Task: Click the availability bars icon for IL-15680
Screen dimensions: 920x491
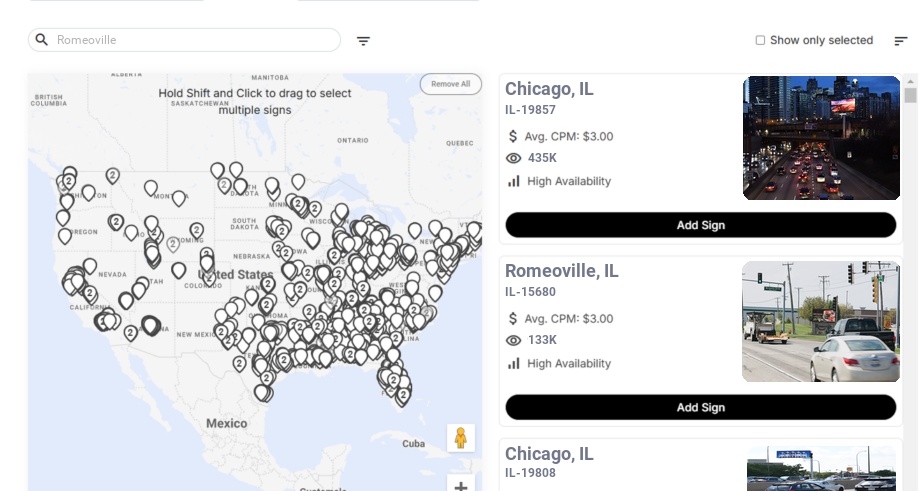Action: point(513,364)
